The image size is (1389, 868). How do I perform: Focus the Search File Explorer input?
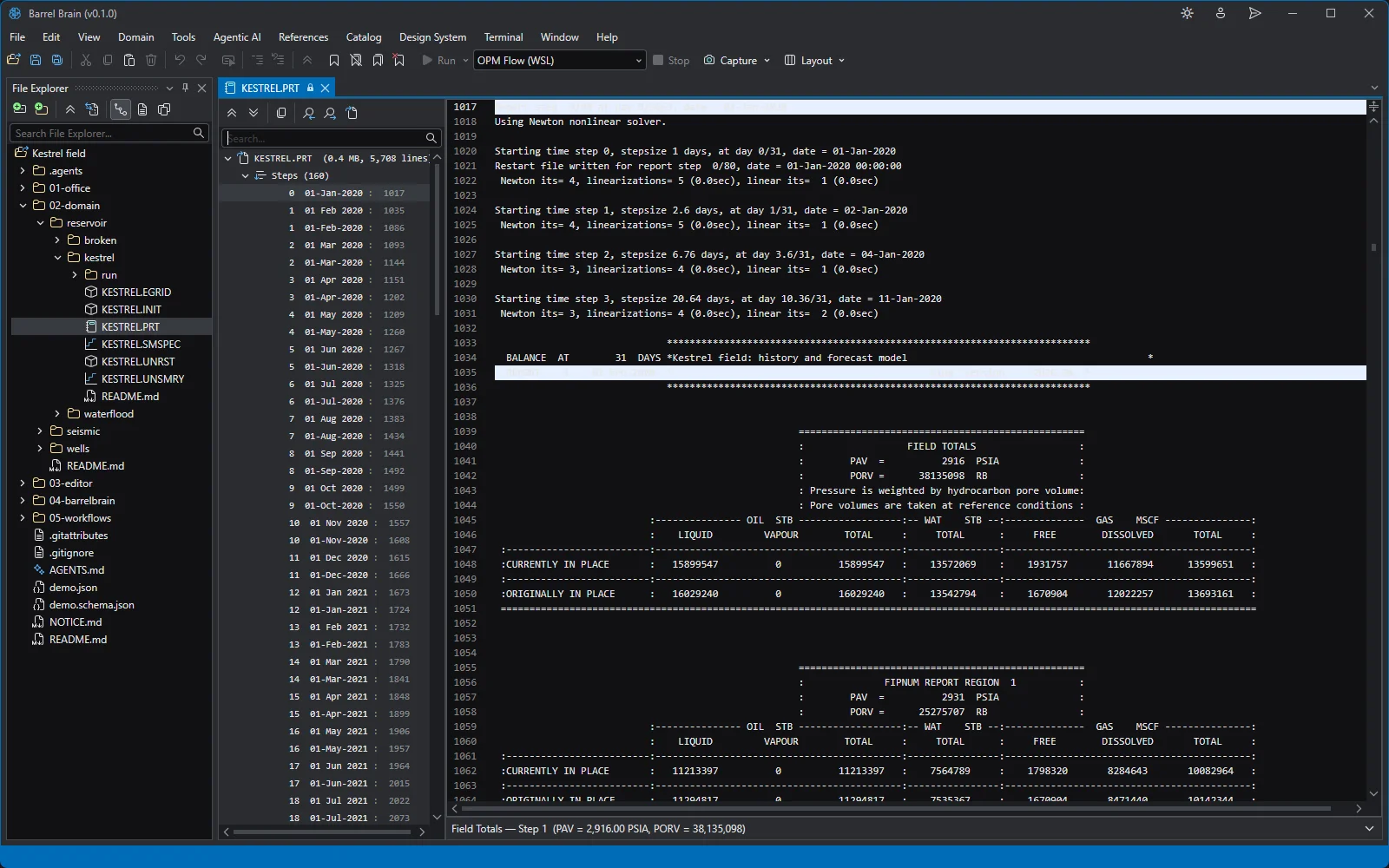coord(109,133)
